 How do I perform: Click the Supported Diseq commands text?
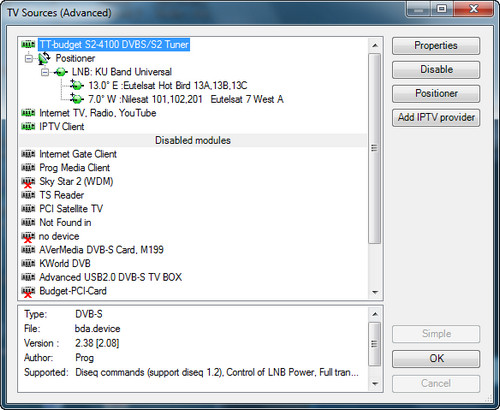[x=217, y=373]
